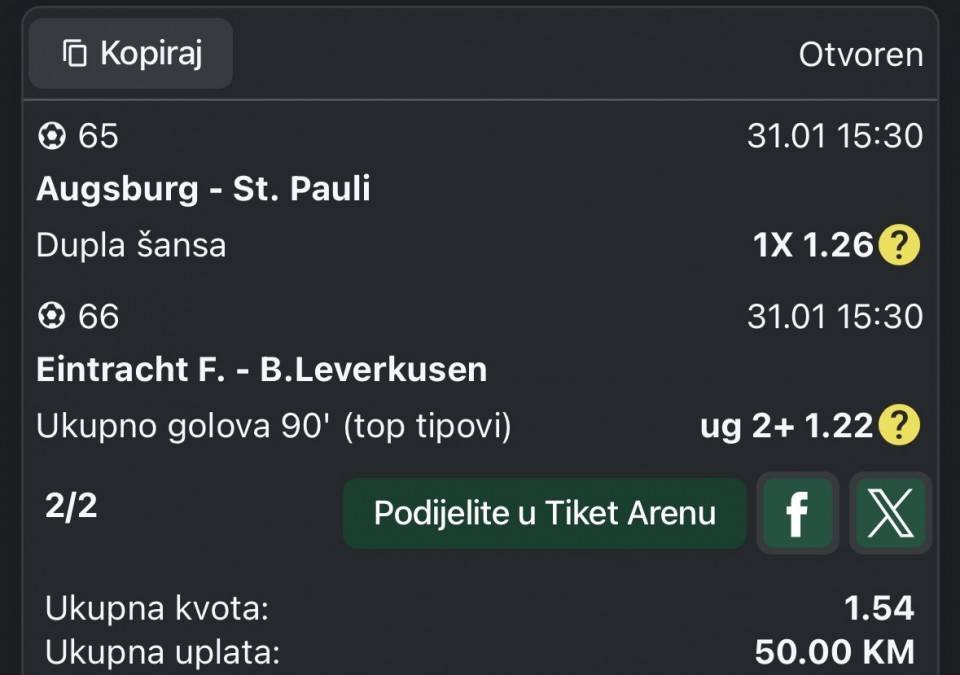Open the Eintracht F. - B.Leverkusen match
Screen dimensions: 960x675
click(261, 370)
